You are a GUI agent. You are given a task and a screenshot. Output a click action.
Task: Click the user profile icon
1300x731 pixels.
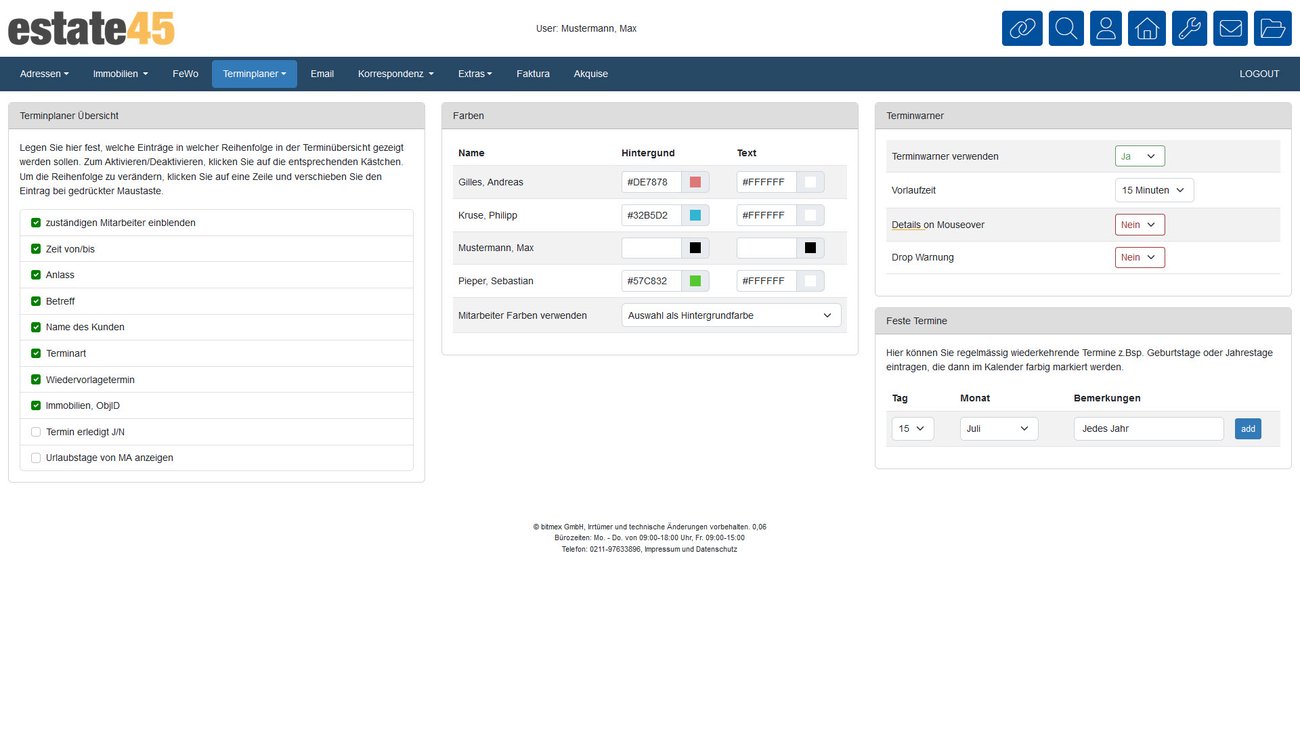point(1106,28)
